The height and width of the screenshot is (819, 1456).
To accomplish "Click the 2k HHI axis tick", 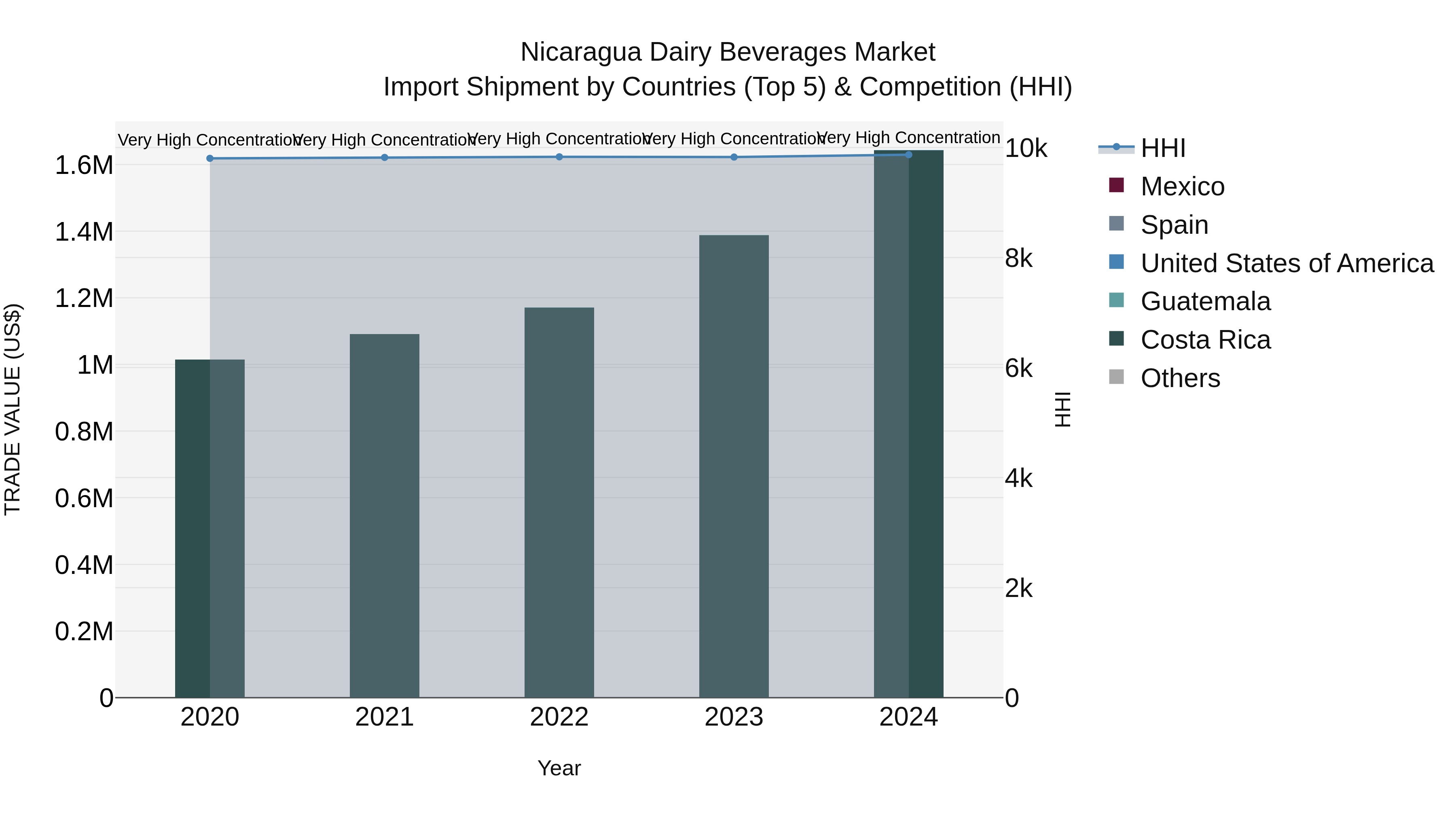I will point(1018,588).
